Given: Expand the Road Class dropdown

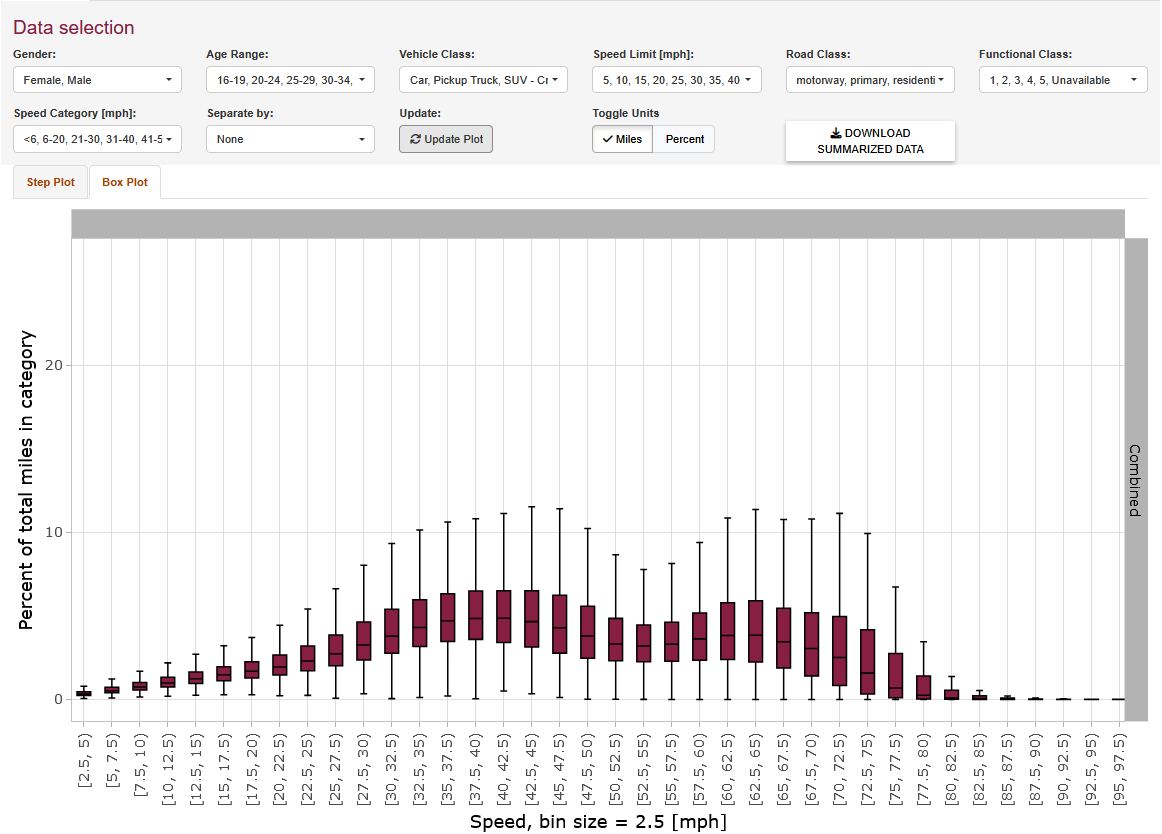Looking at the screenshot, I should click(x=870, y=80).
